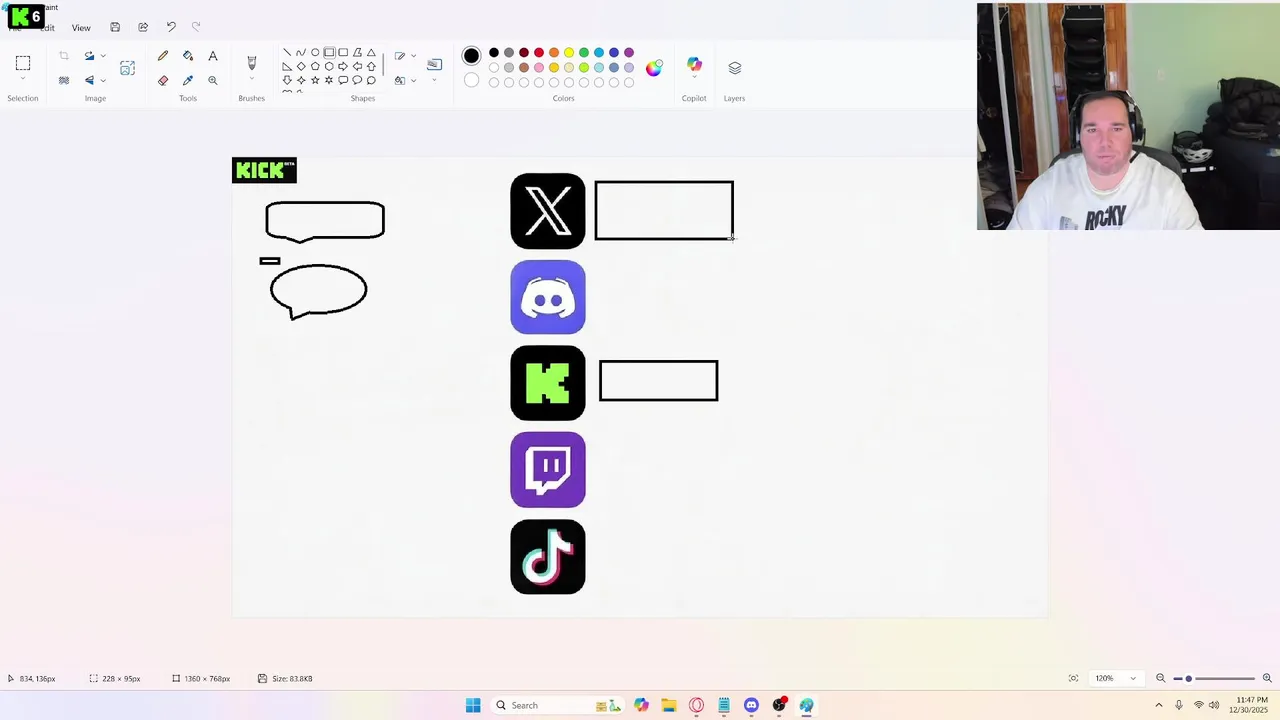
Task: Use the Remove background icon
Action: 64,80
